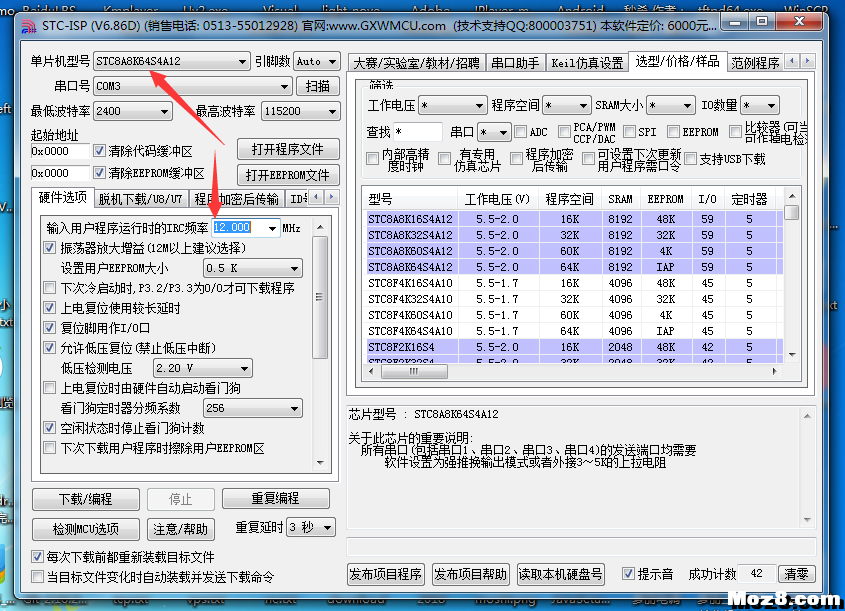Viewport: 845px width, 611px height.
Task: Click the code start address 0x0000 field
Action: pyautogui.click(x=60, y=151)
